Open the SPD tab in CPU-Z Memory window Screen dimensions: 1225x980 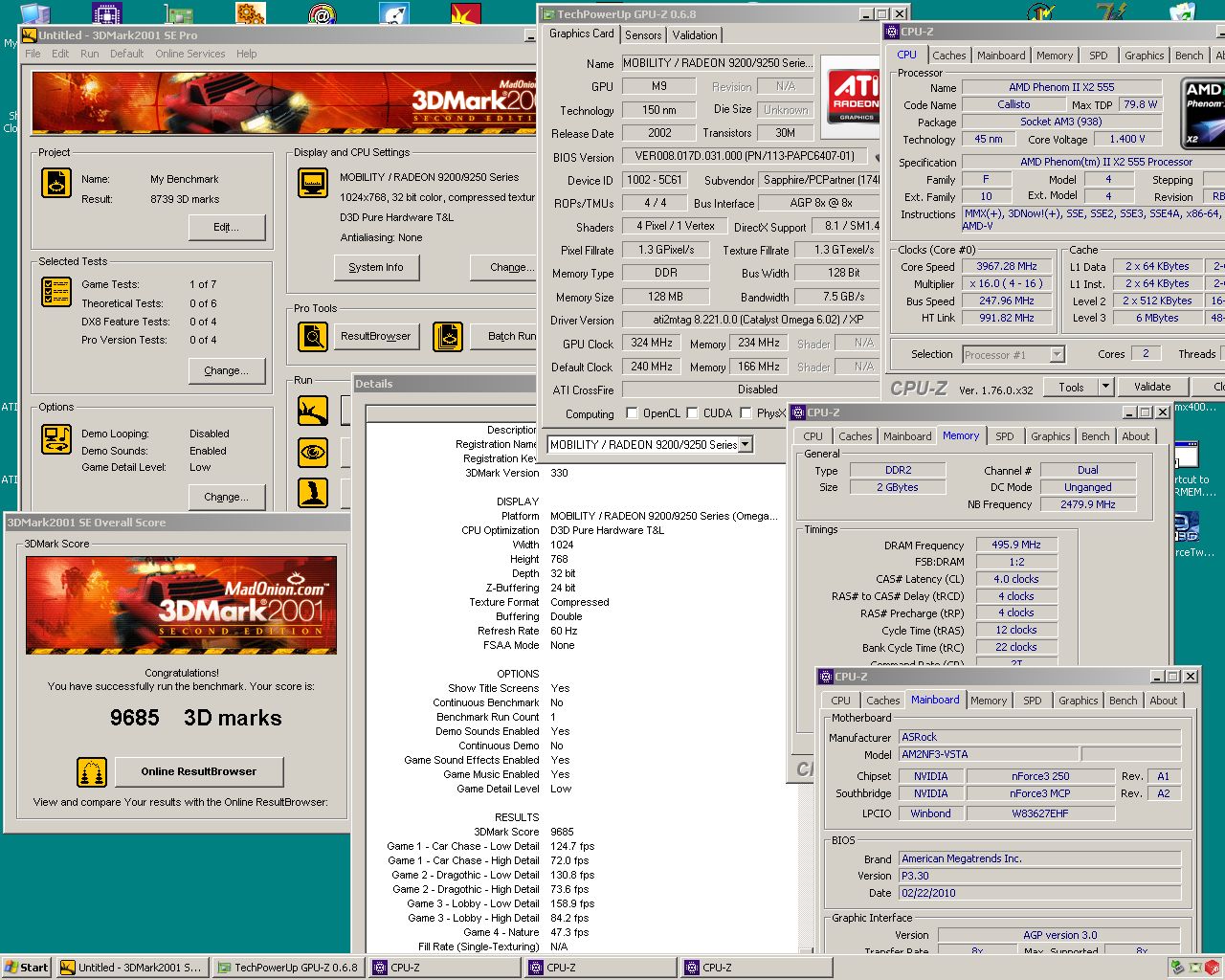tap(1004, 436)
